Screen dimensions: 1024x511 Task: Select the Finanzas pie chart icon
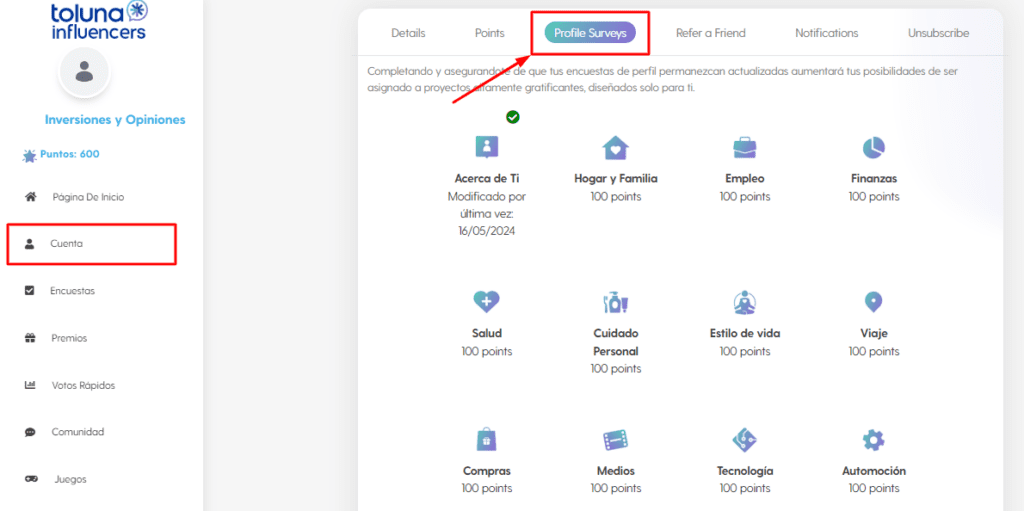(x=873, y=148)
